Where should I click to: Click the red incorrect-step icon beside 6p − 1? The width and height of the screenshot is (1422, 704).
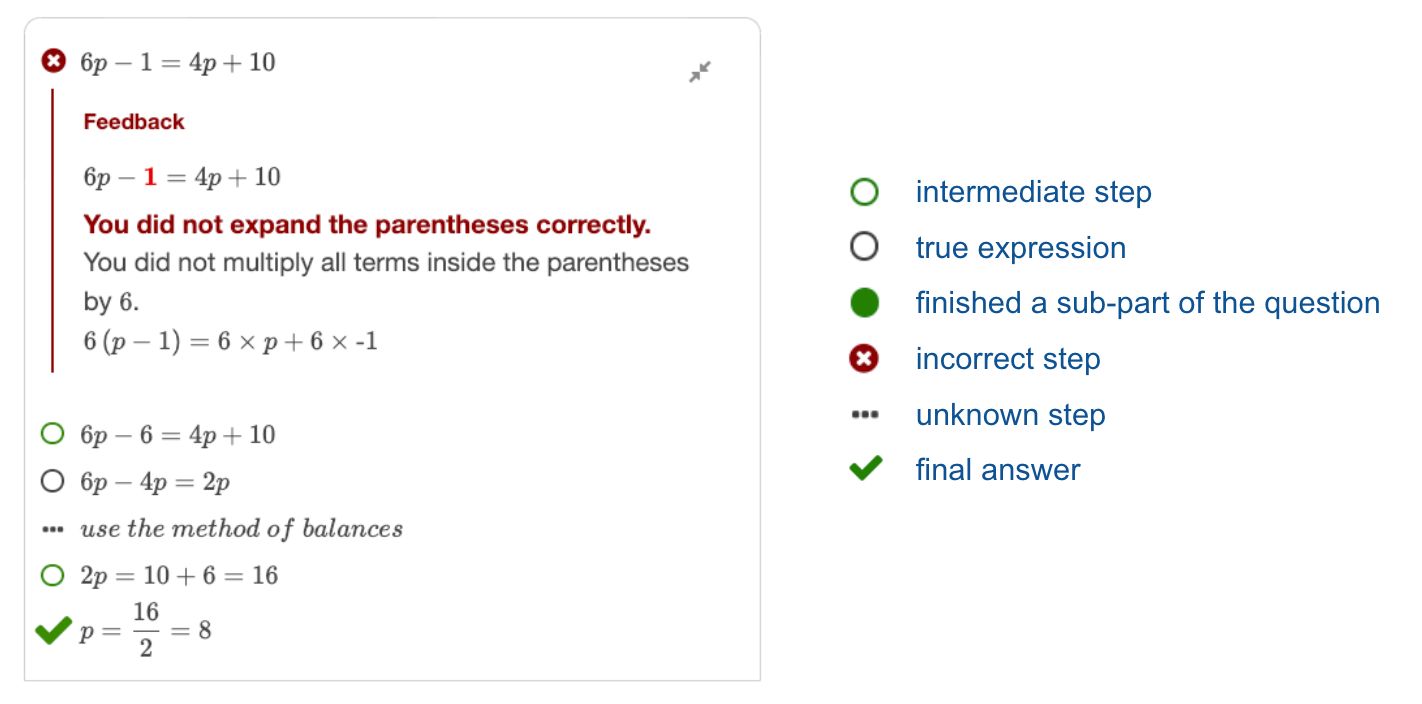[53, 62]
